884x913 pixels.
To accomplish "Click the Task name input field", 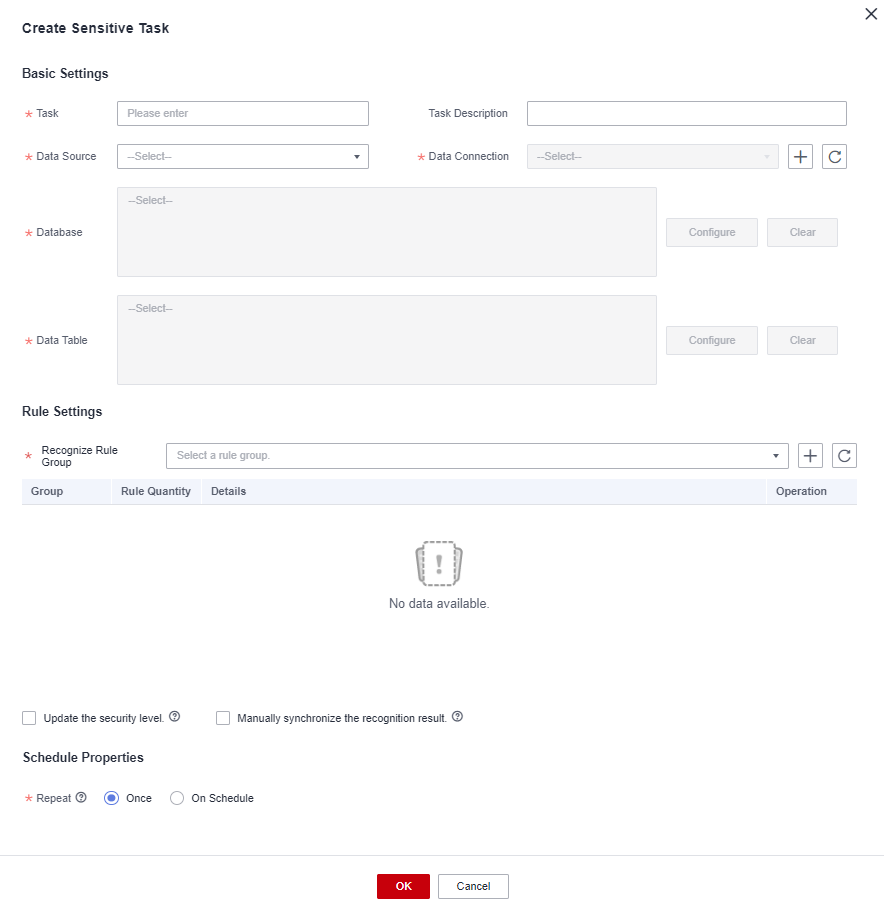I will (x=243, y=114).
